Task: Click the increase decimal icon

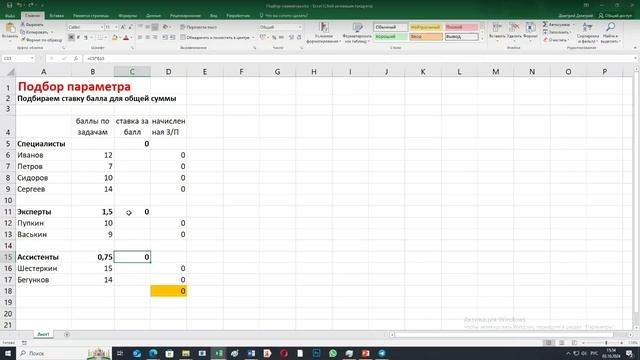Action: (291, 38)
